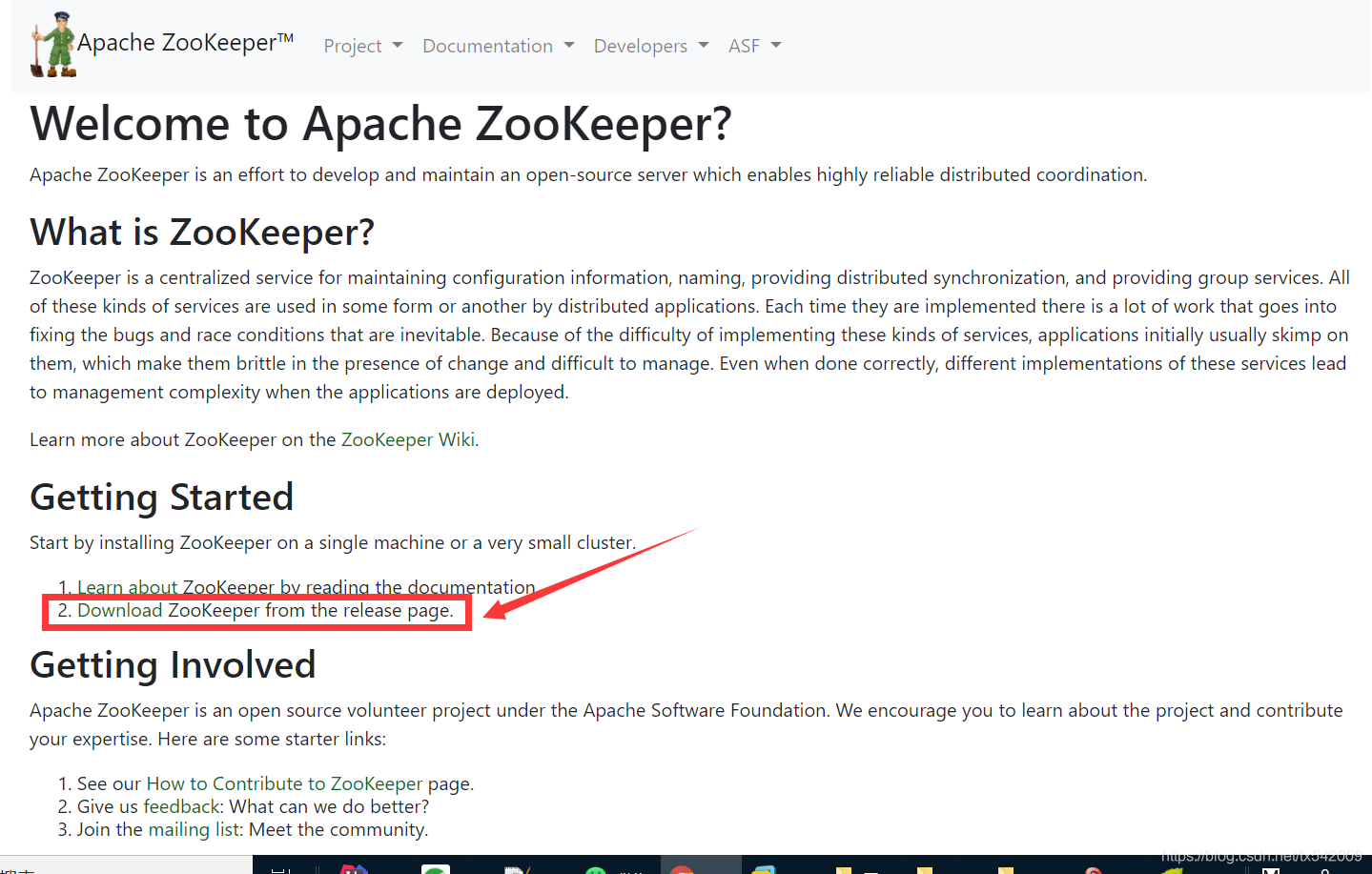Click the Download link for ZooKeeper releases
Image resolution: width=1372 pixels, height=874 pixels.
[120, 610]
